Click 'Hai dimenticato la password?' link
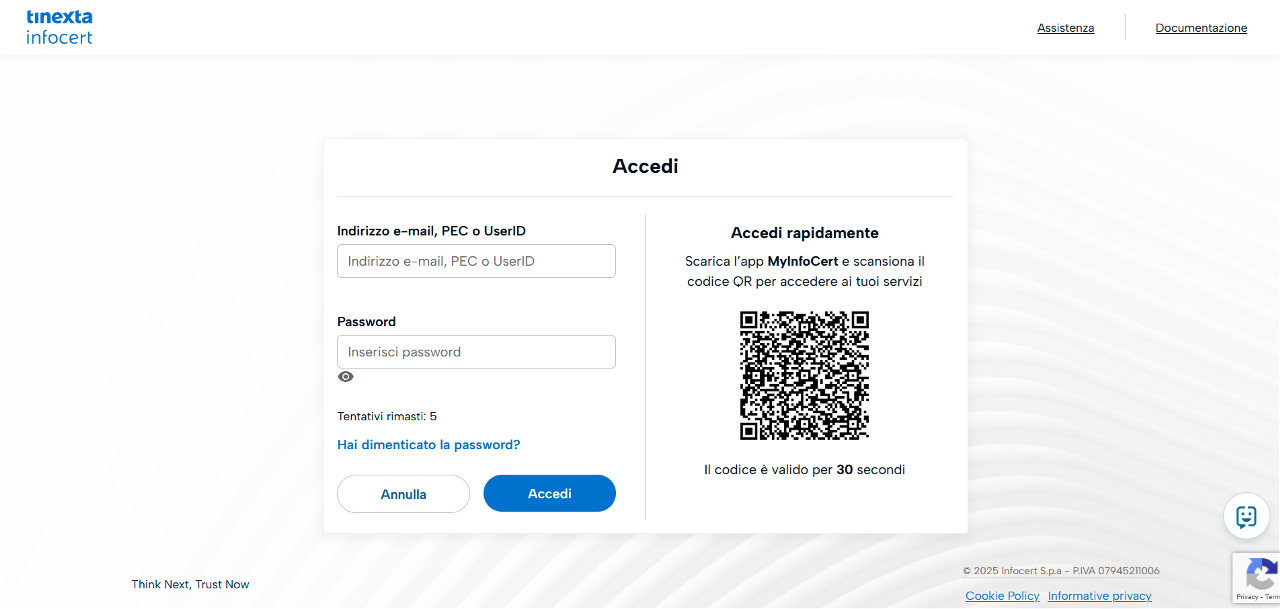 pyautogui.click(x=428, y=445)
